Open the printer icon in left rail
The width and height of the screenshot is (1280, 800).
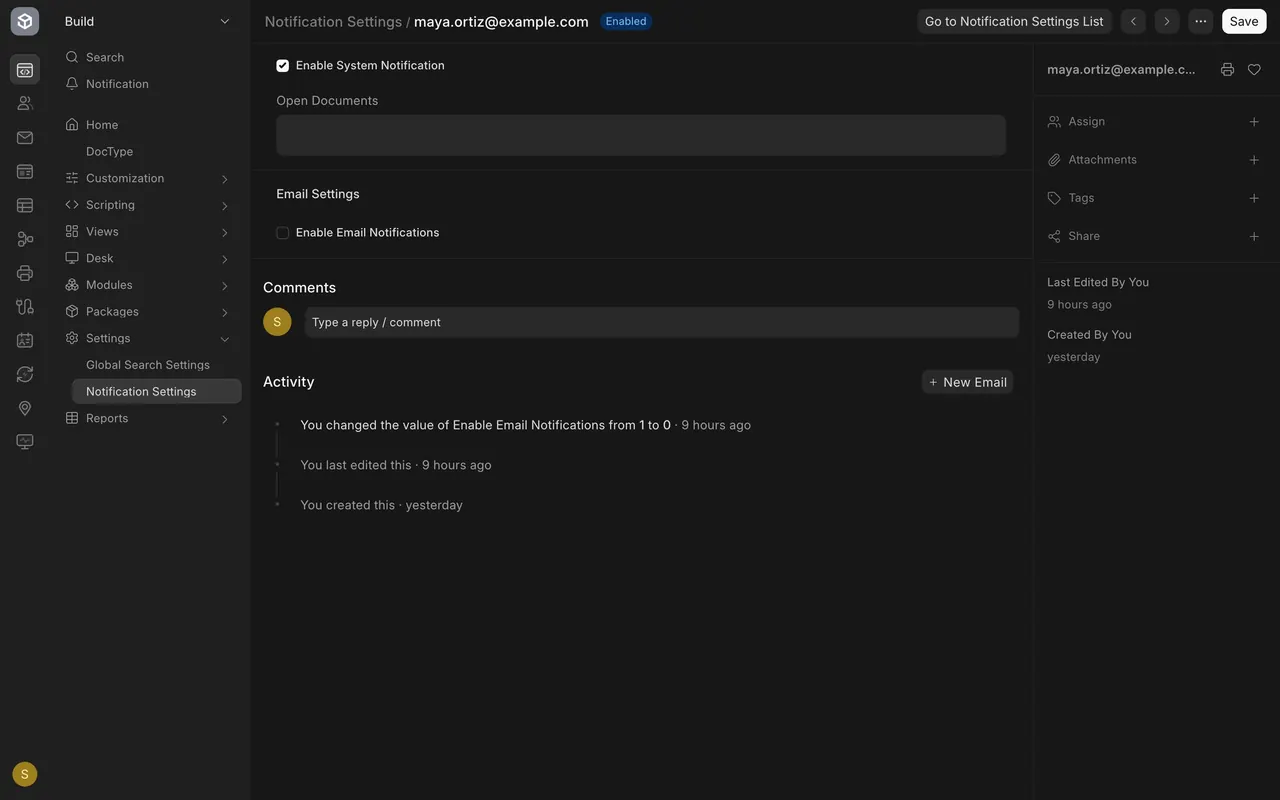(25, 273)
